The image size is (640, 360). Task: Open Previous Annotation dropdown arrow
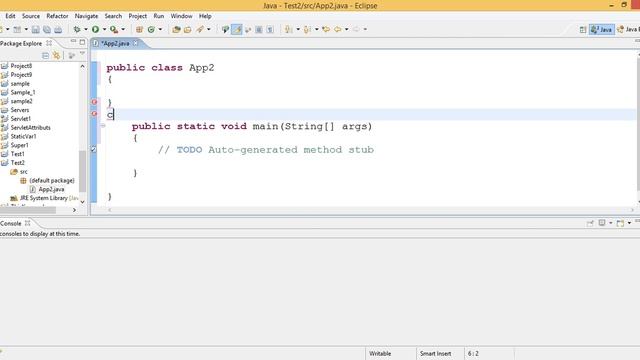(317, 29)
